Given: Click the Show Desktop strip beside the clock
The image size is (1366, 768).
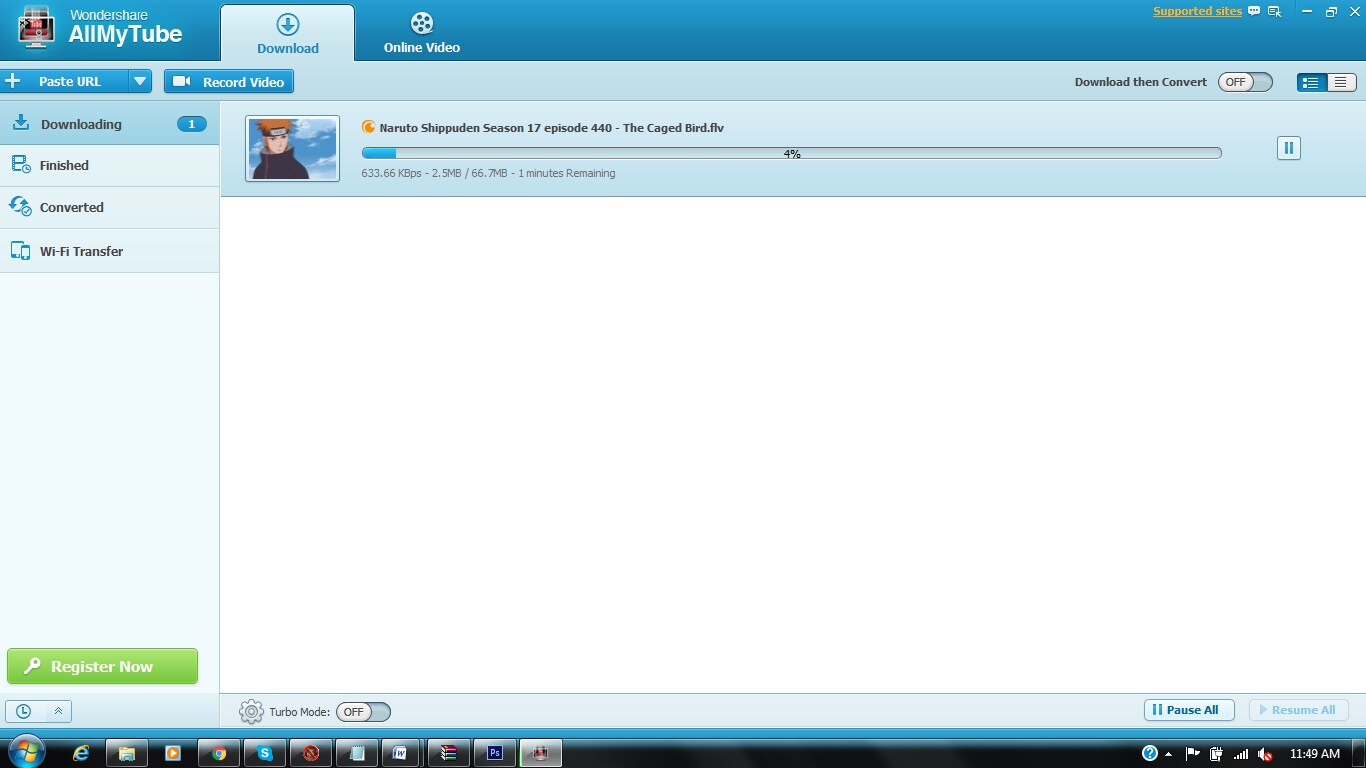Looking at the screenshot, I should 1358,753.
